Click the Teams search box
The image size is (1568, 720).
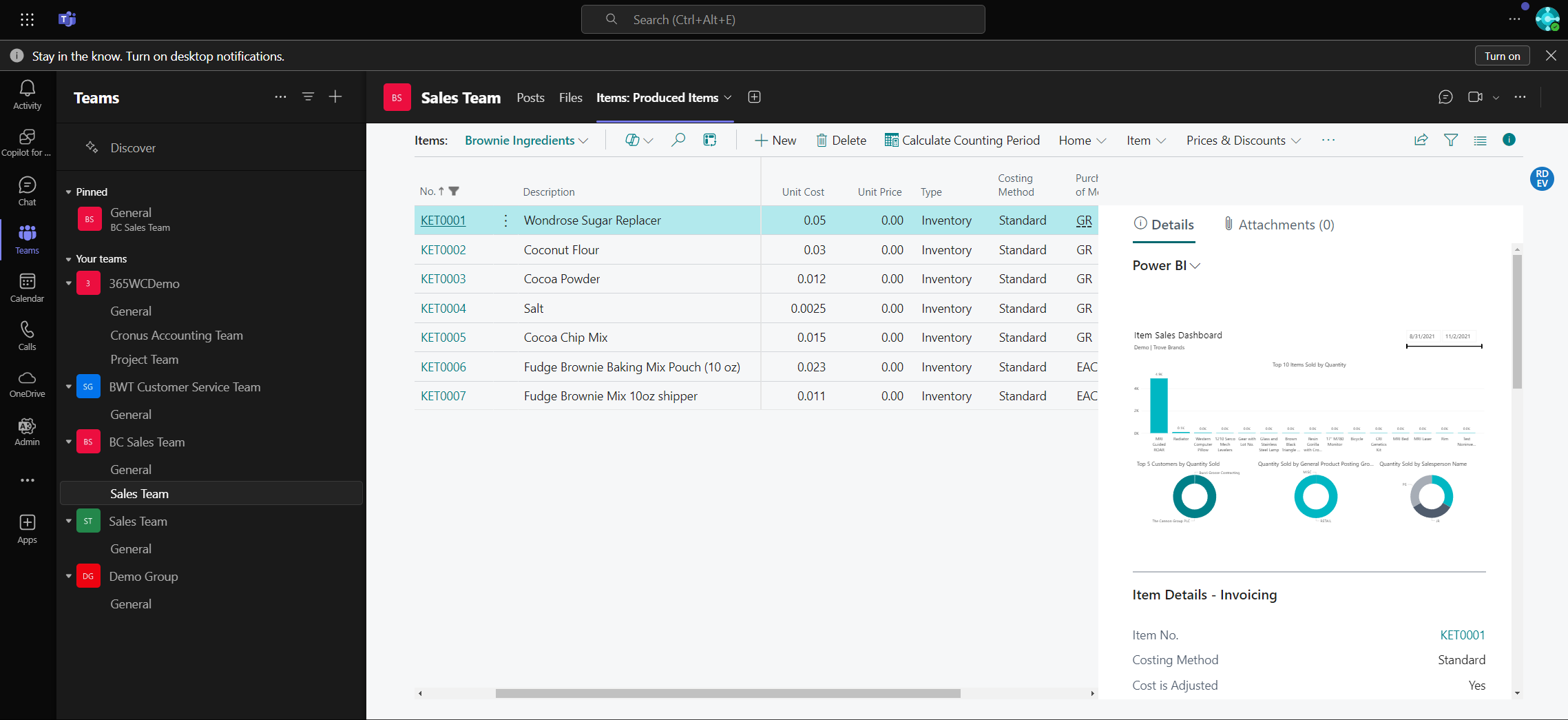coord(783,19)
